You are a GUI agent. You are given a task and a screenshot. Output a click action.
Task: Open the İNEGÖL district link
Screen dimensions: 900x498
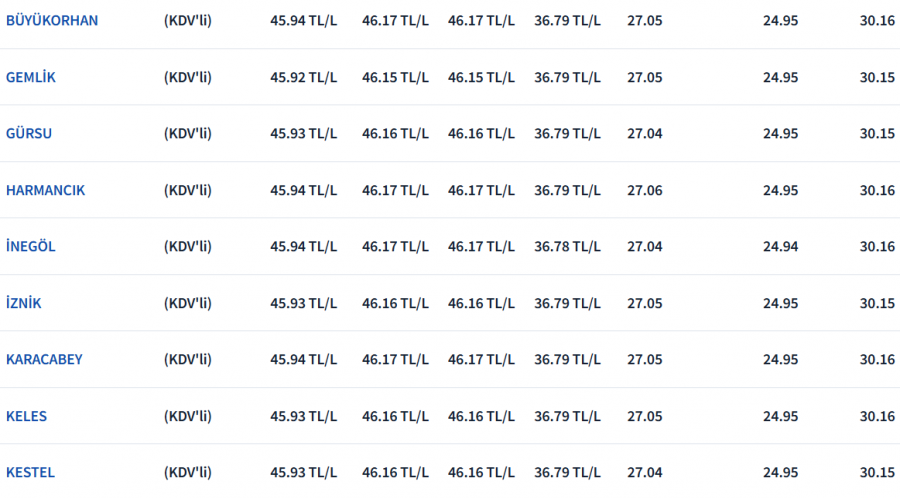click(30, 247)
